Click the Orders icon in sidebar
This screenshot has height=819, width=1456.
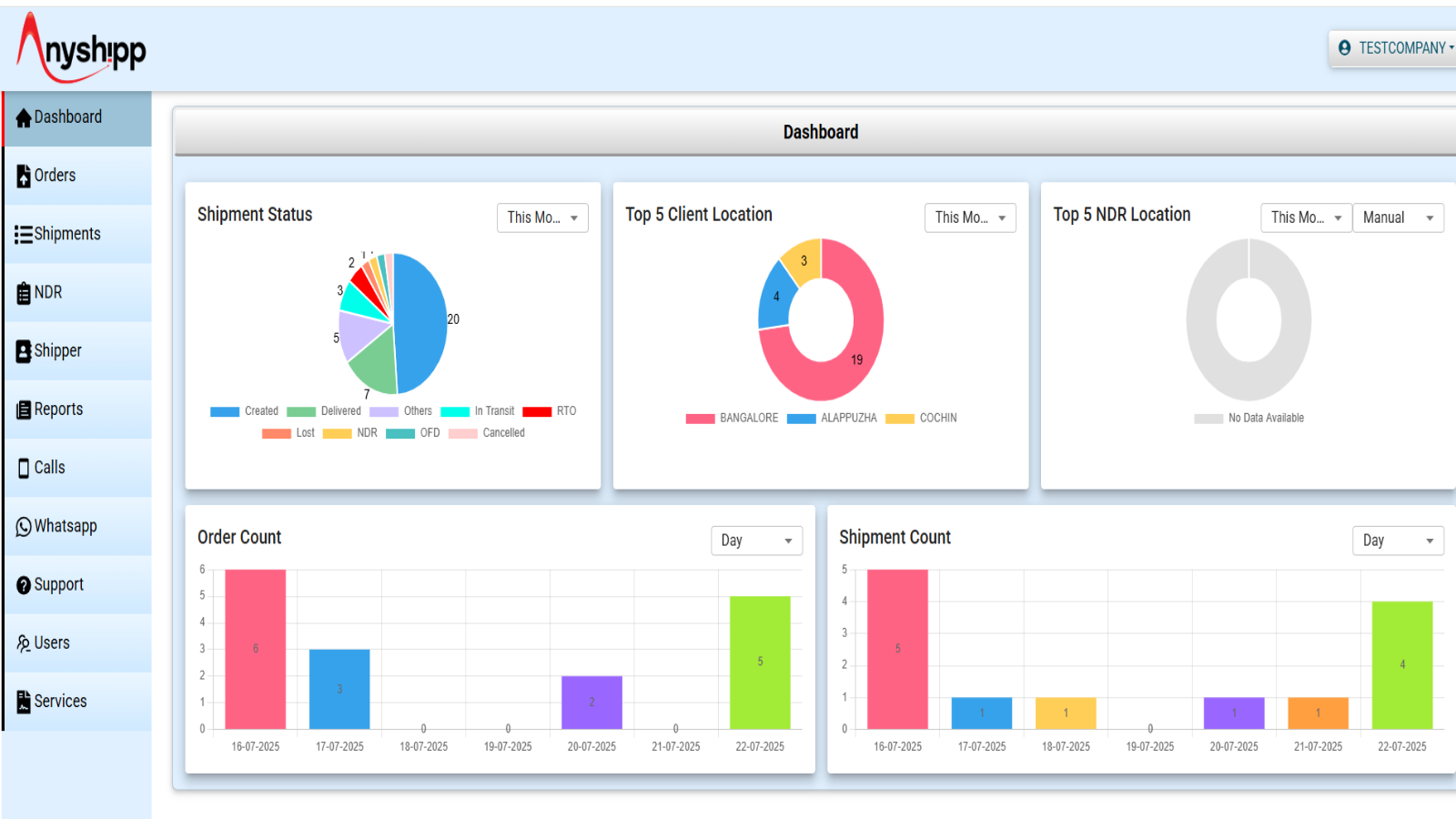(x=24, y=177)
